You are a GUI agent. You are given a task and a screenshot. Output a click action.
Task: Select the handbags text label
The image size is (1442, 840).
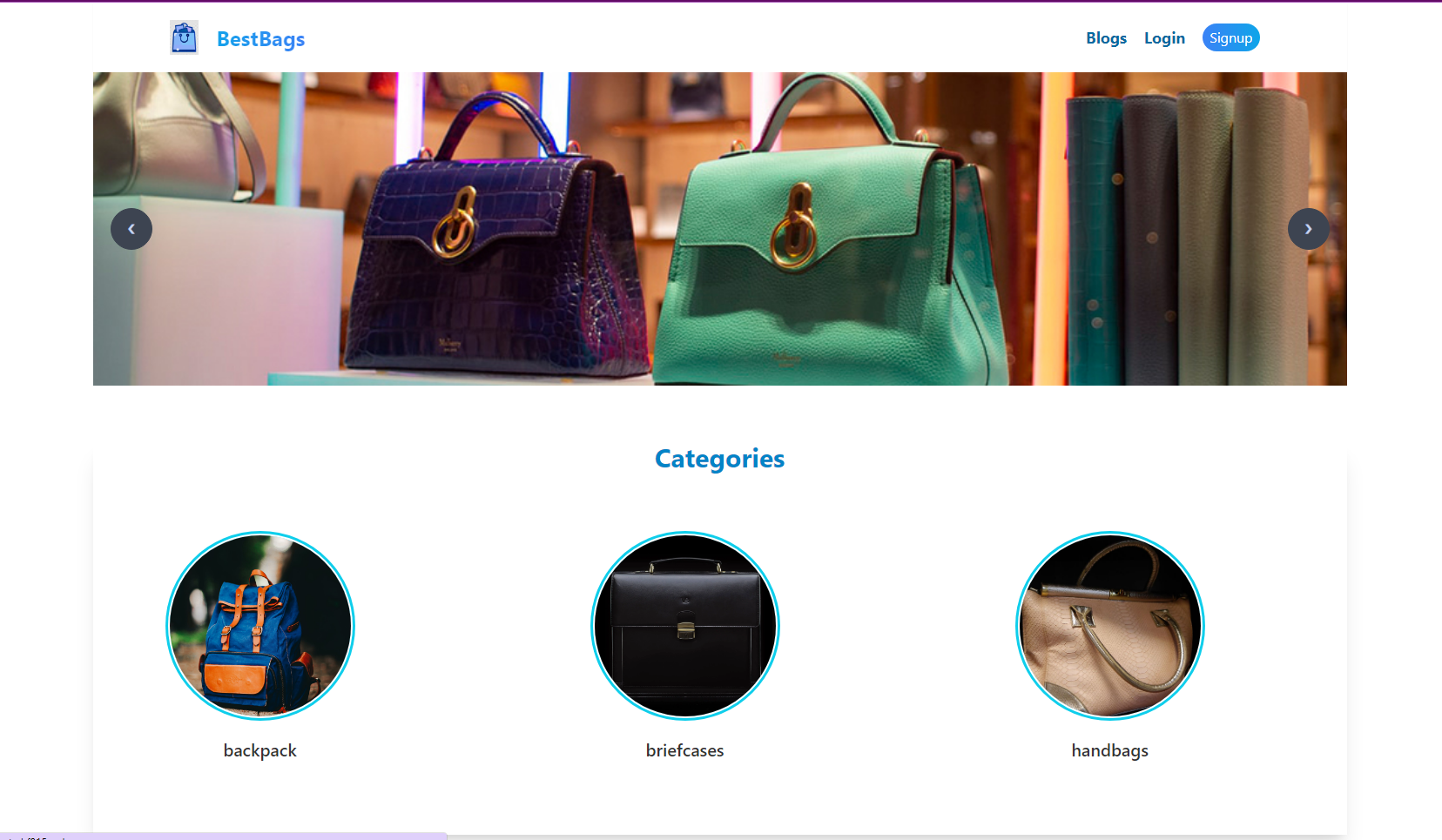[1110, 750]
